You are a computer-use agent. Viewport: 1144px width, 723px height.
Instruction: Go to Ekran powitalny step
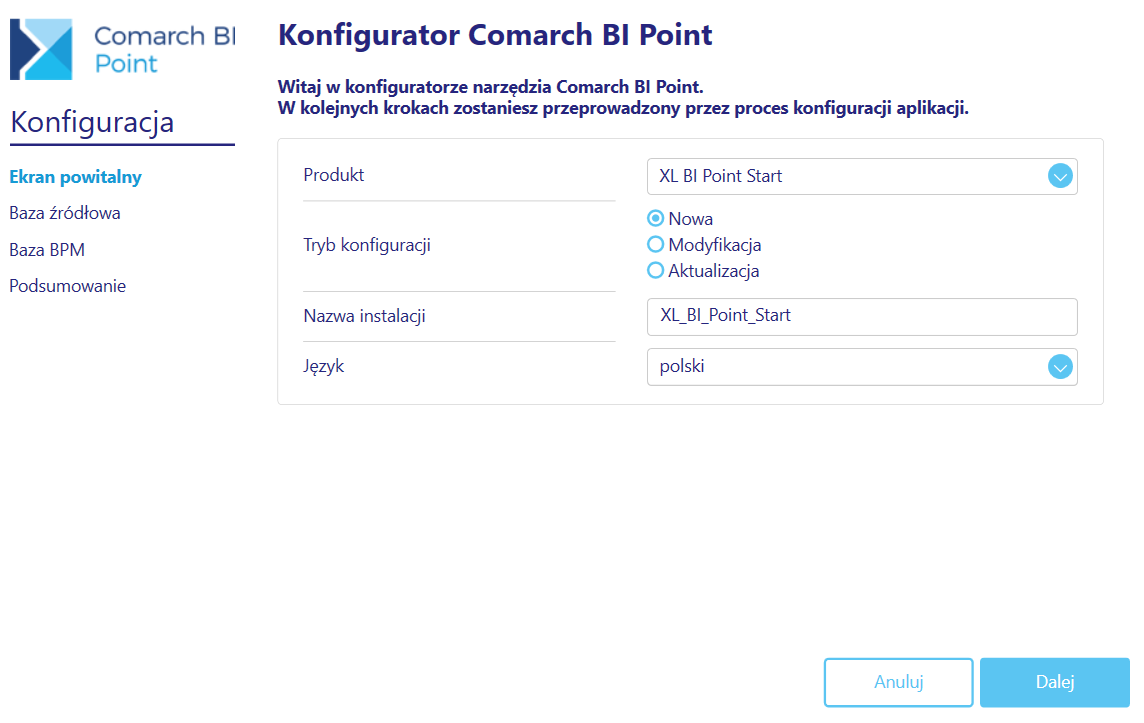click(x=75, y=177)
